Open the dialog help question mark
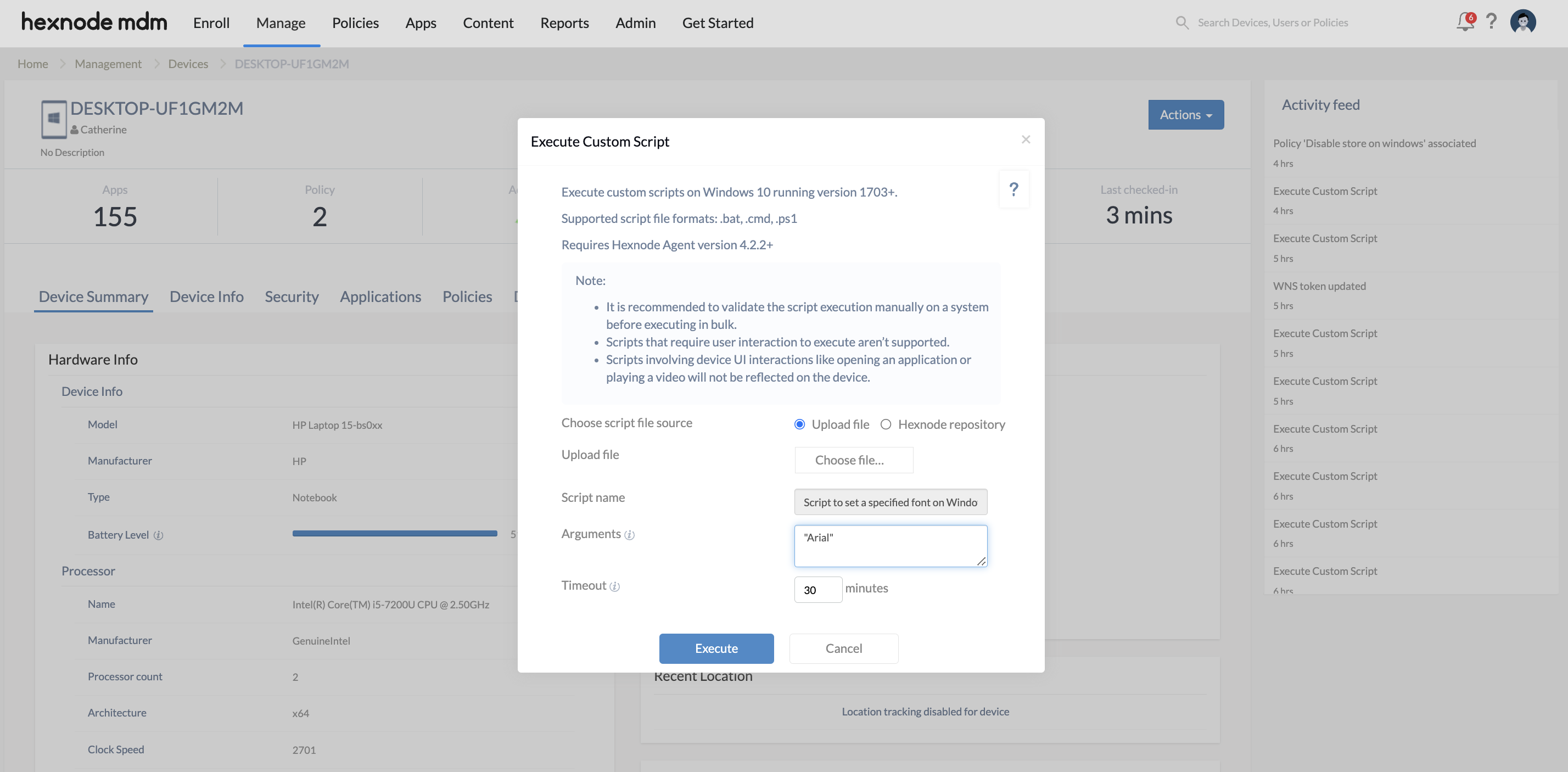This screenshot has height=772, width=1568. coord(1013,189)
